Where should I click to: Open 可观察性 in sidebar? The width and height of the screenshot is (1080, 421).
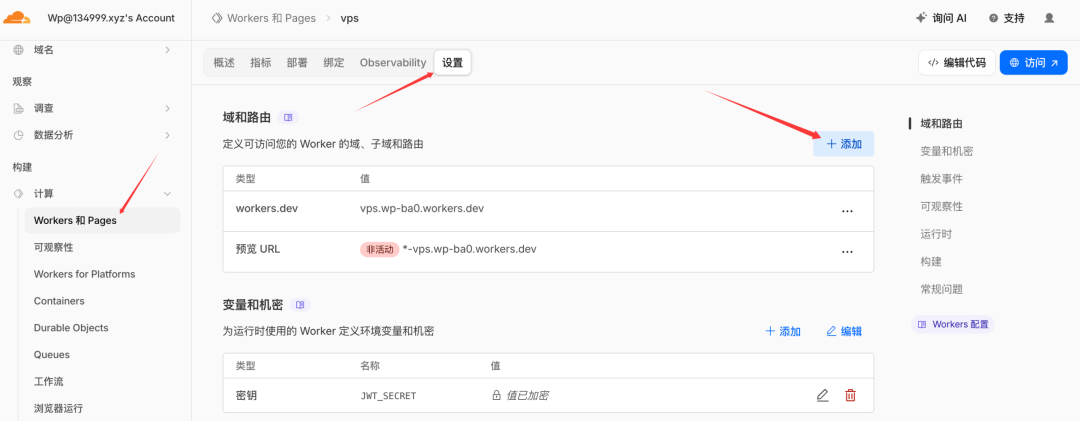[53, 247]
